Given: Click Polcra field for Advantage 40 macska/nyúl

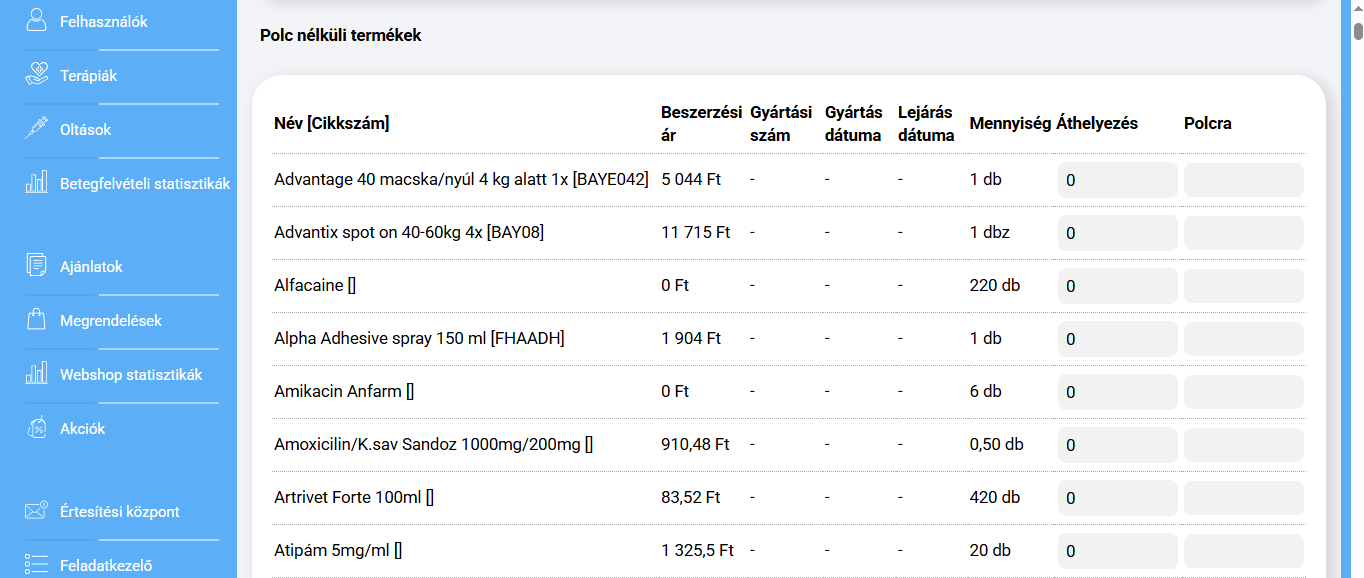Looking at the screenshot, I should [1243, 180].
